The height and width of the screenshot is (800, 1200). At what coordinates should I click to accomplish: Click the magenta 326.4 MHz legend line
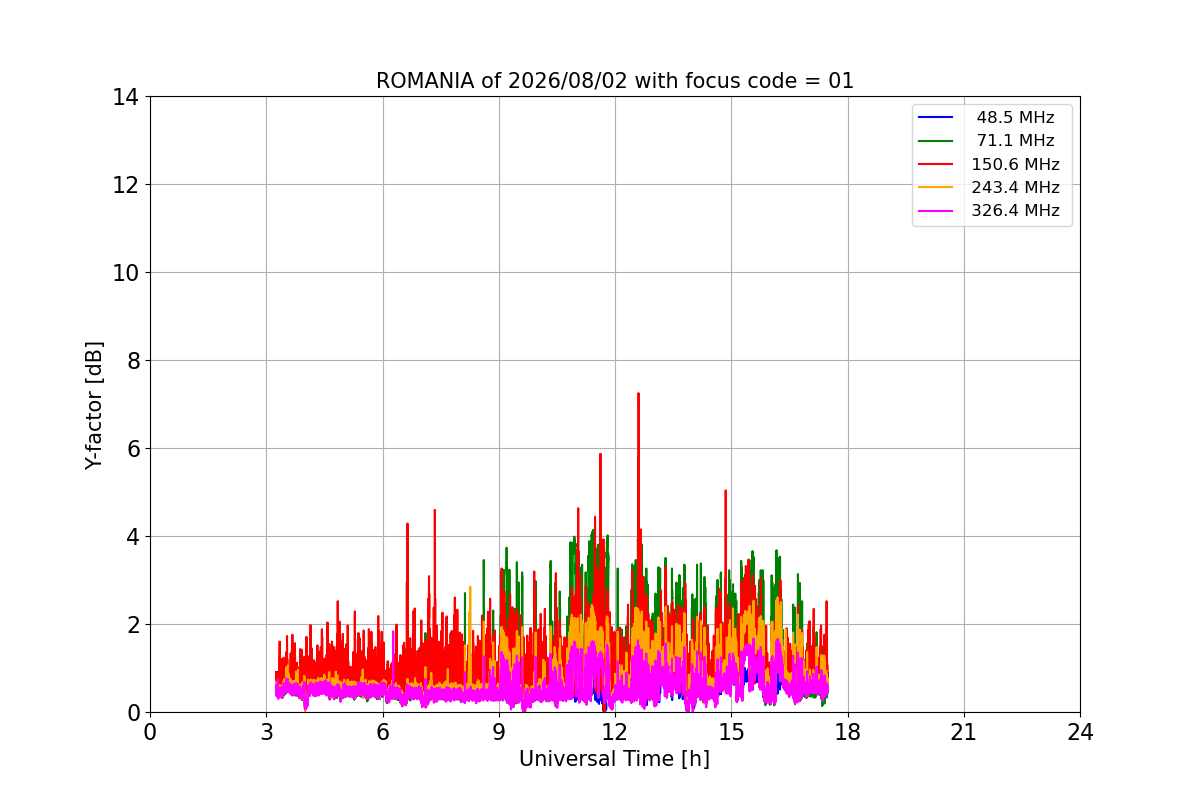(x=936, y=211)
